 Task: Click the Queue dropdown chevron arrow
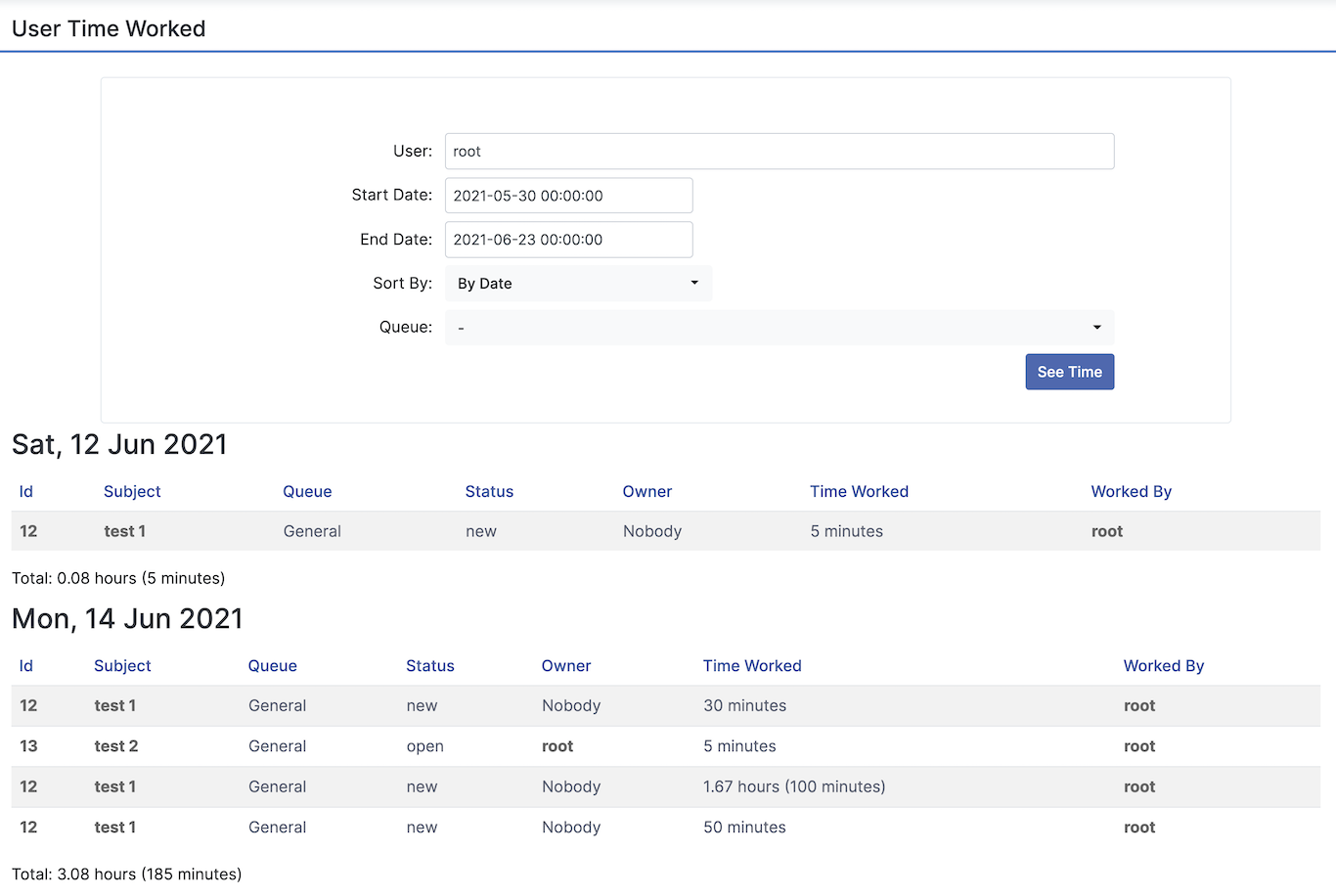coord(1097,328)
